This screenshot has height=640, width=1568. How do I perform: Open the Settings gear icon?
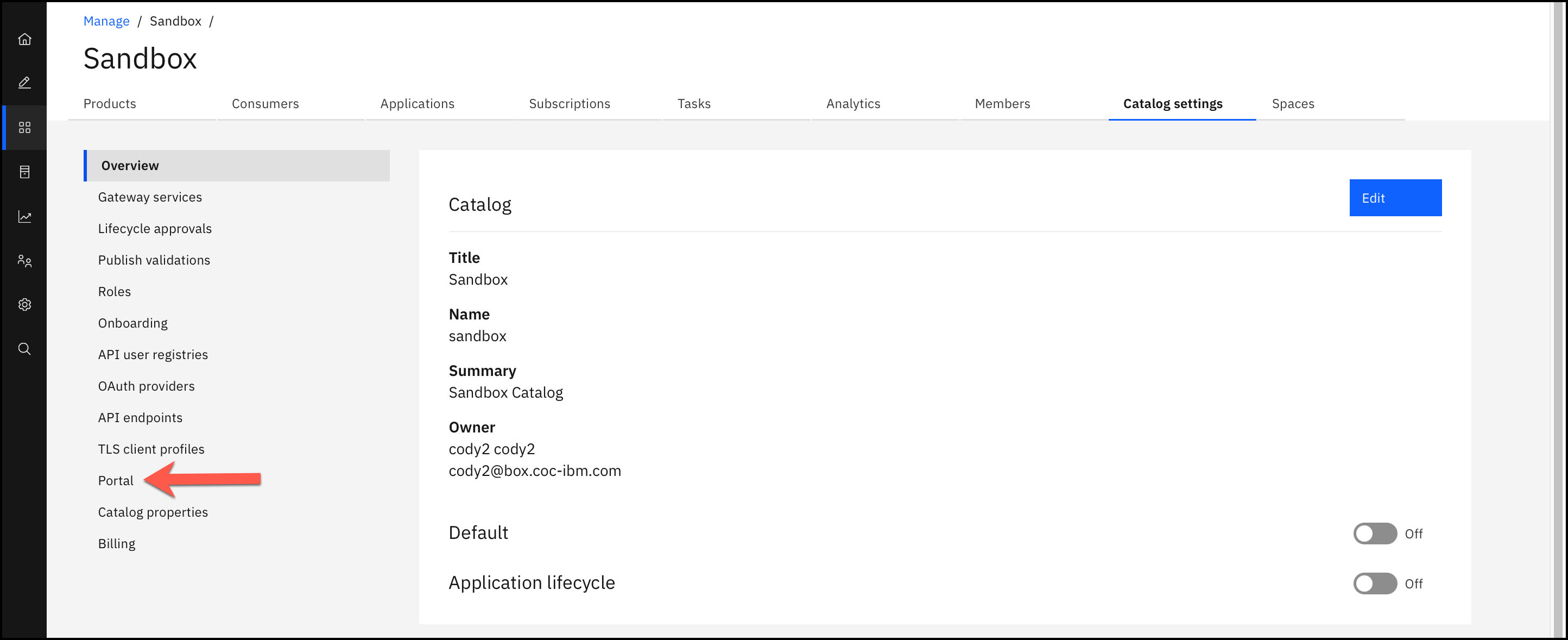(x=24, y=304)
